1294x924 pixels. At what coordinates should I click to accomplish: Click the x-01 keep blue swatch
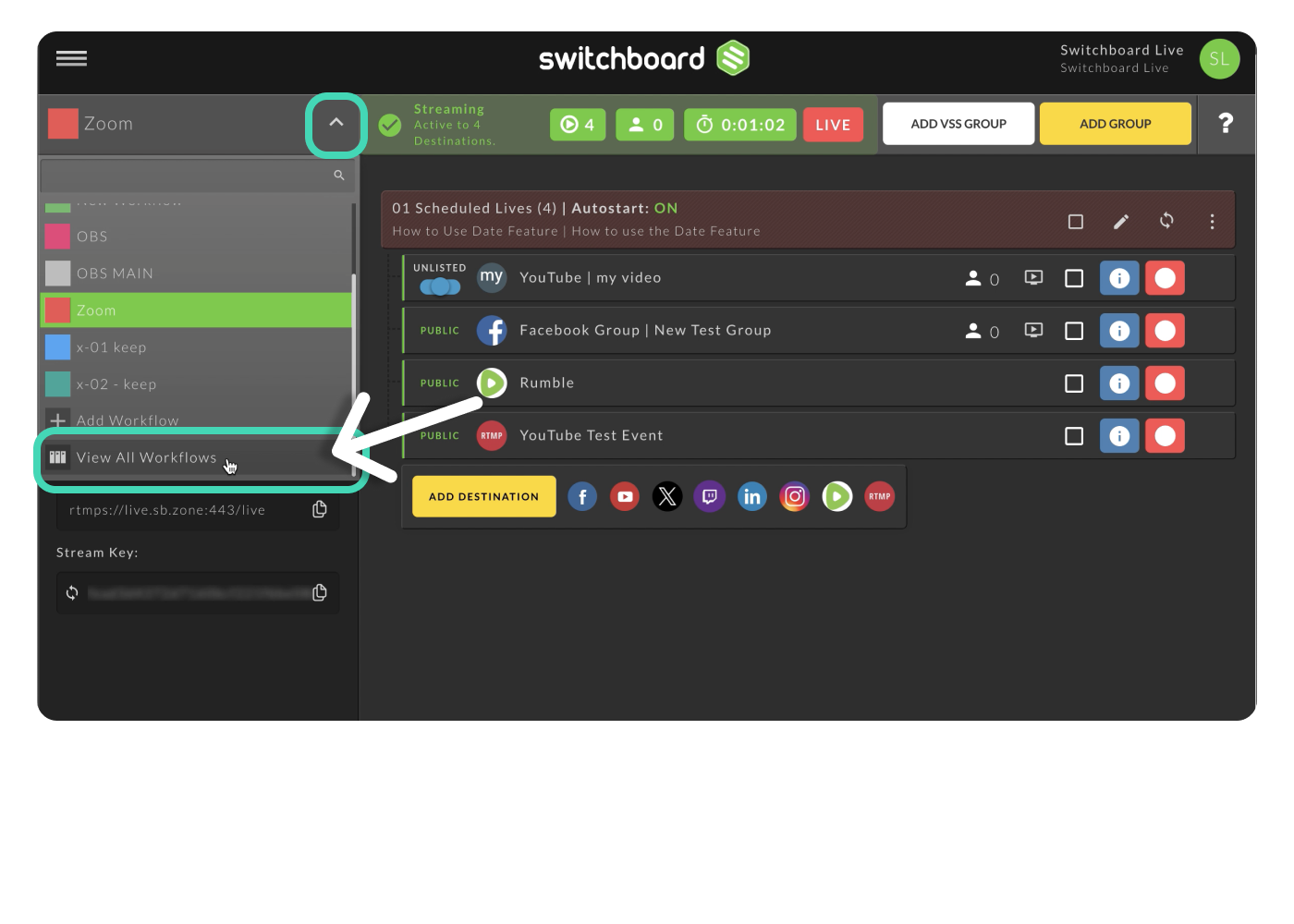(x=57, y=347)
